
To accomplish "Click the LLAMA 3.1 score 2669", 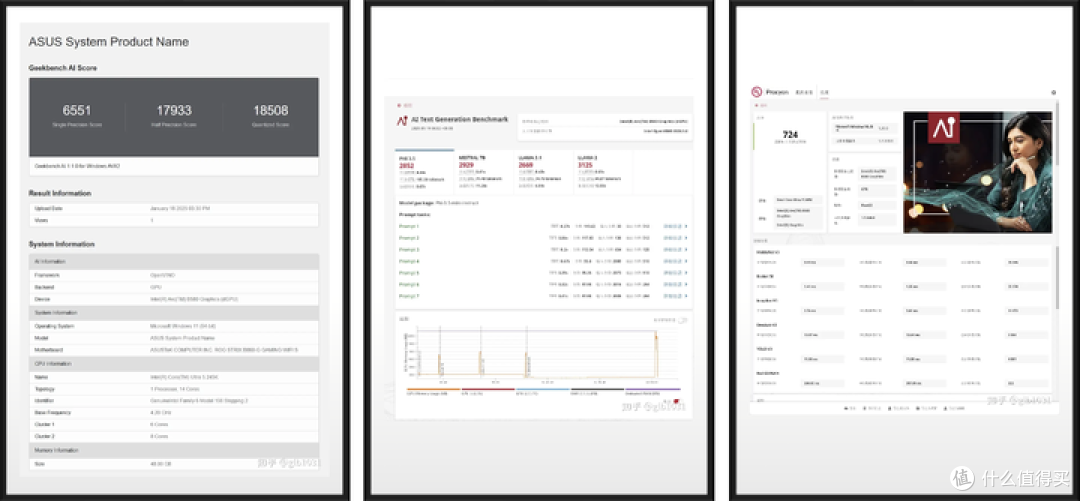I will pos(526,165).
